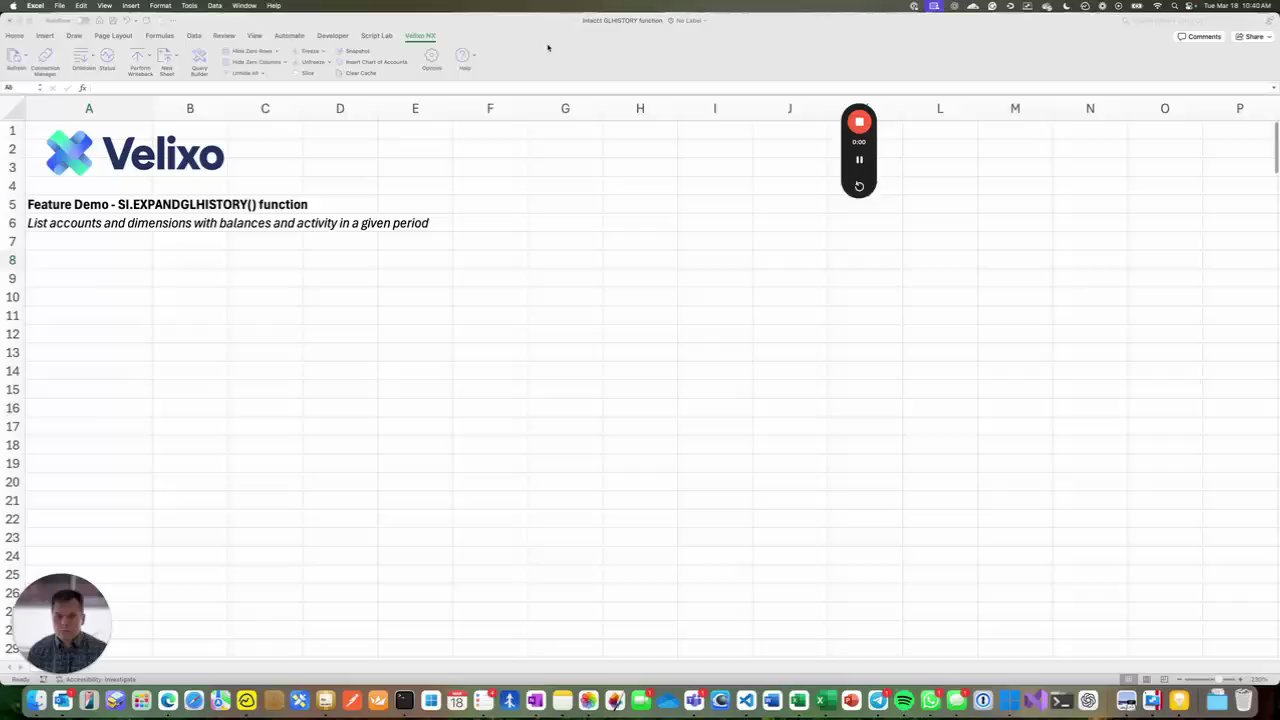Pause the screen recording

click(x=859, y=160)
